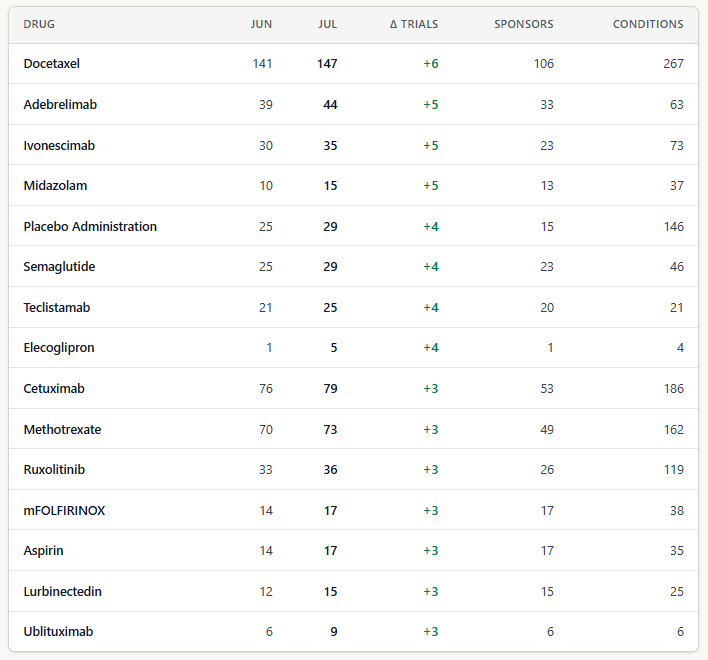The image size is (708, 660).
Task: Click Docetaxel's JUN value 141
Action: click(x=262, y=64)
